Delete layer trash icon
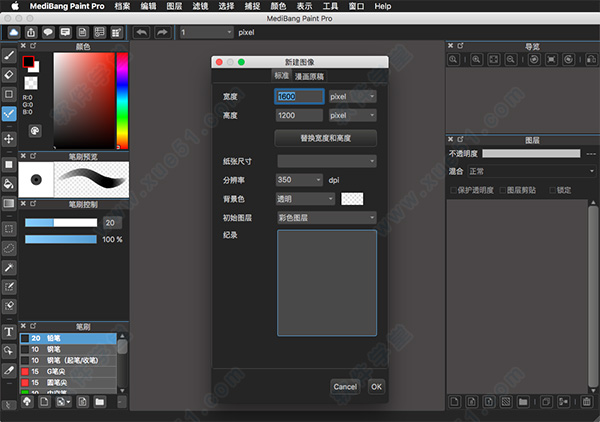 tap(586, 402)
